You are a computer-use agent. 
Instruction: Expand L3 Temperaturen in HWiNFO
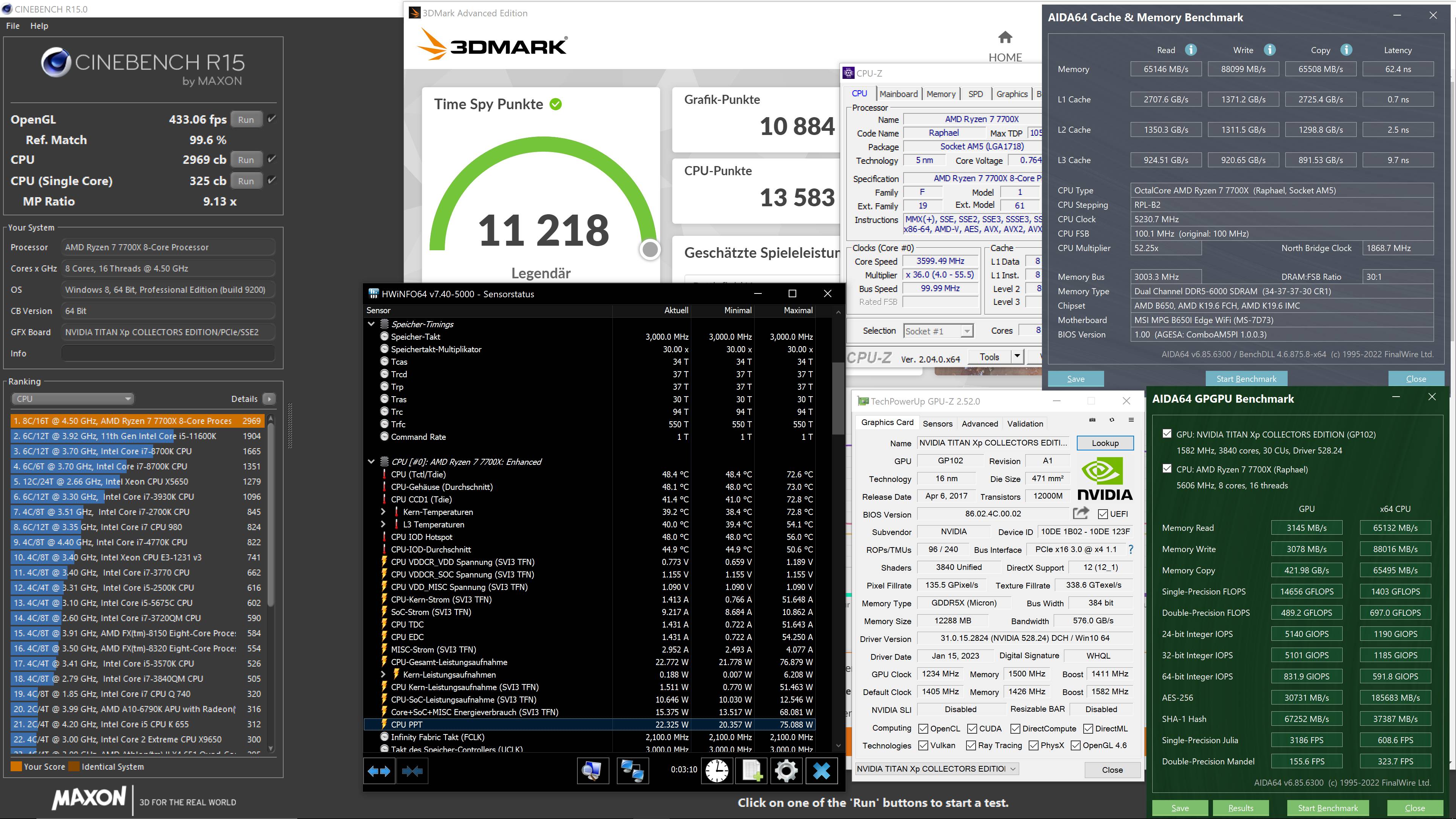[383, 524]
